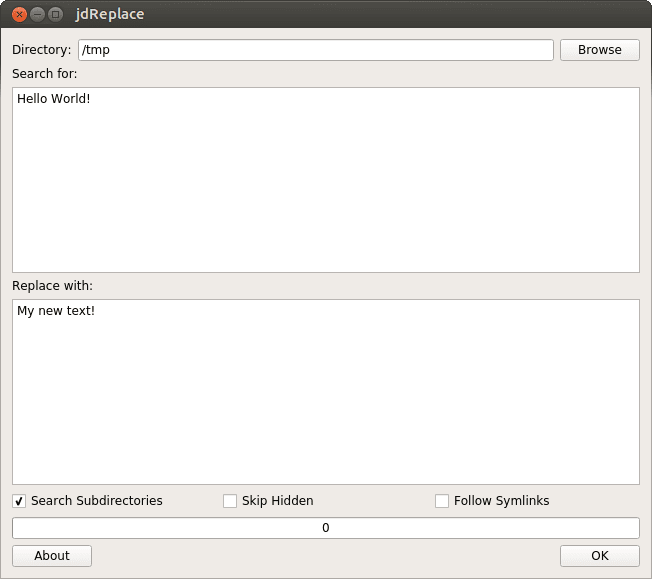Click the 'Replace with:' label
Screen dimensions: 652x579
(52, 286)
